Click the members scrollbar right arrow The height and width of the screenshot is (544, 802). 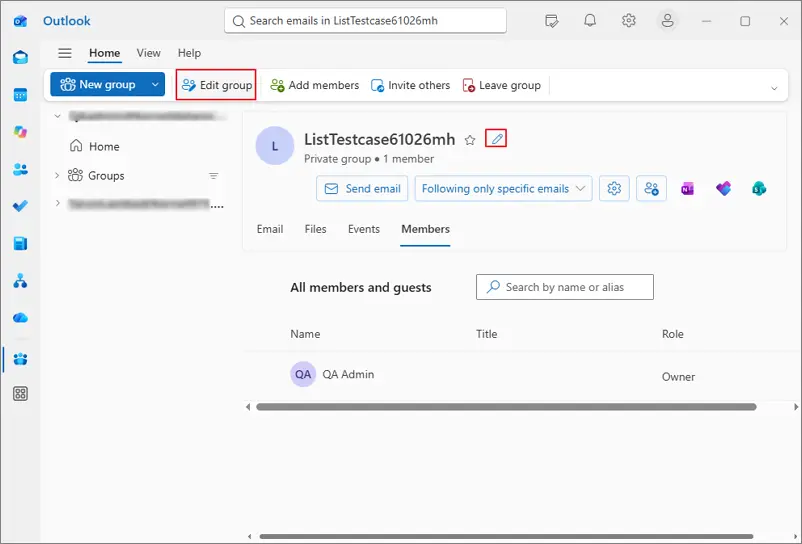pos(796,407)
